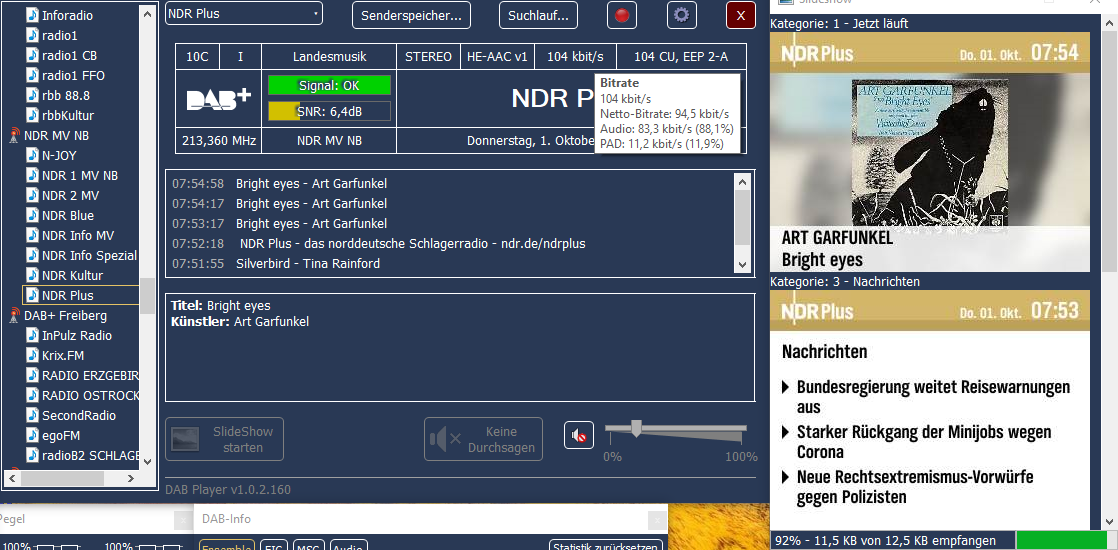Click the DAB+ Freiberg ensemble antenna icon
Viewport: 1118px width, 550px height.
pos(14,315)
